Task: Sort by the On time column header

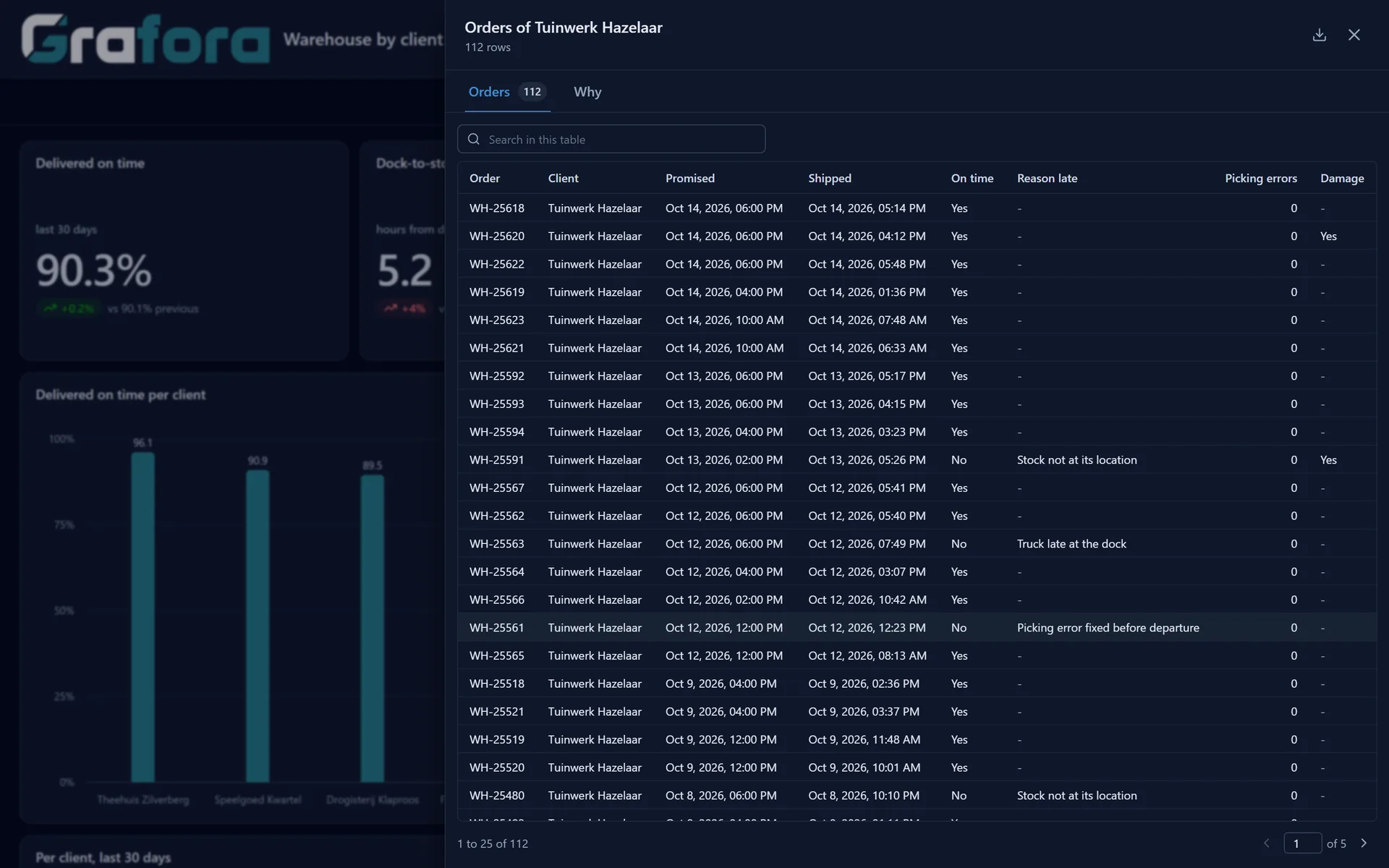Action: (x=972, y=178)
